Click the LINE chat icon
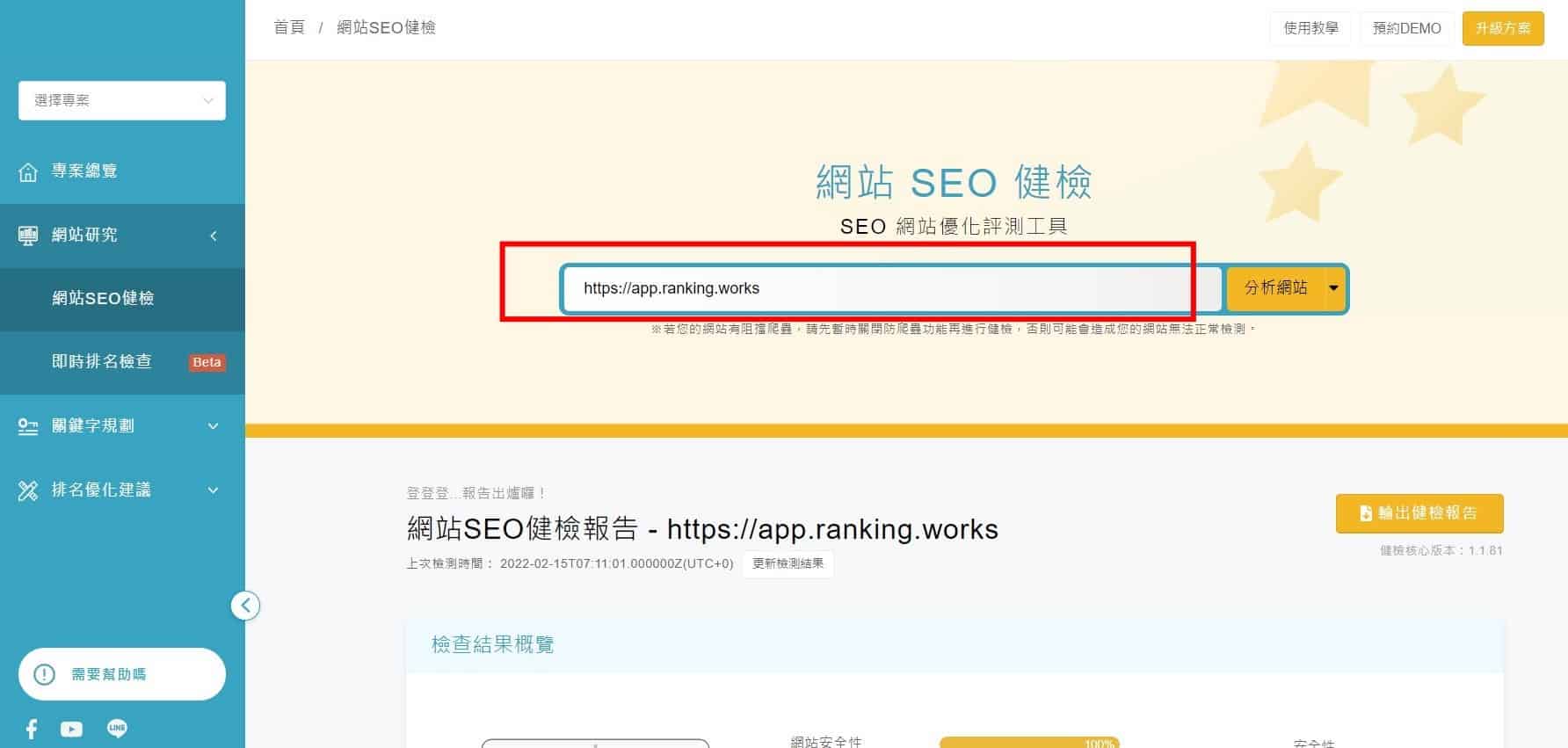The height and width of the screenshot is (748, 1568). [x=117, y=728]
